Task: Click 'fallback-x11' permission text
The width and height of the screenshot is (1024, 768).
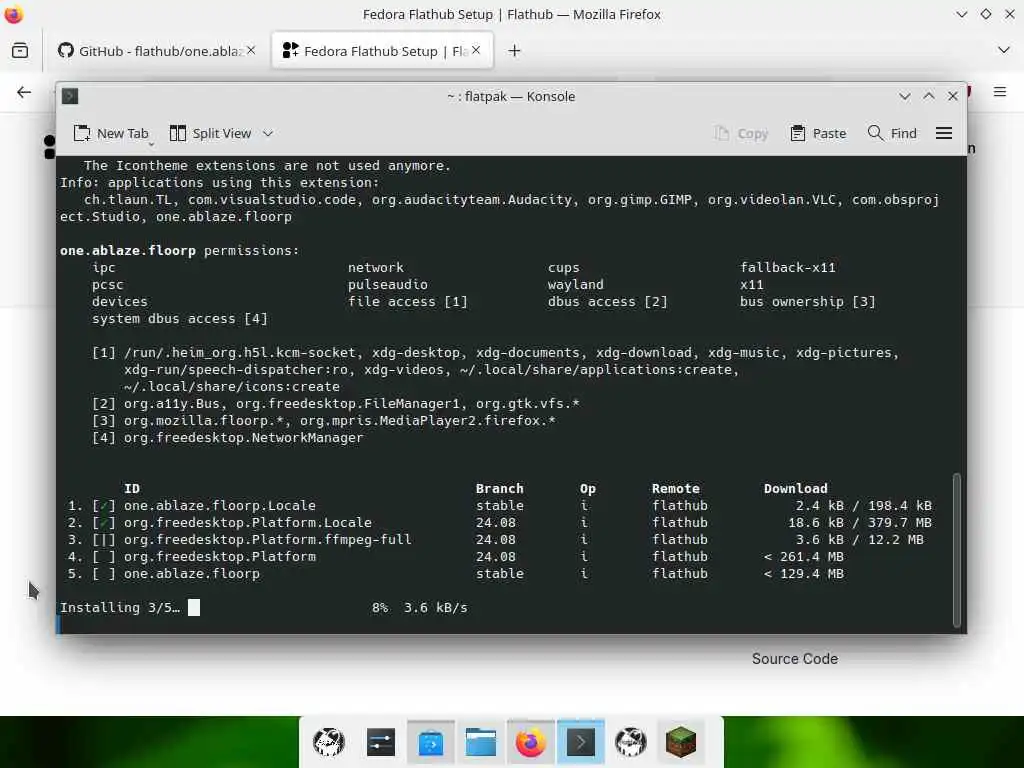Action: point(788,268)
